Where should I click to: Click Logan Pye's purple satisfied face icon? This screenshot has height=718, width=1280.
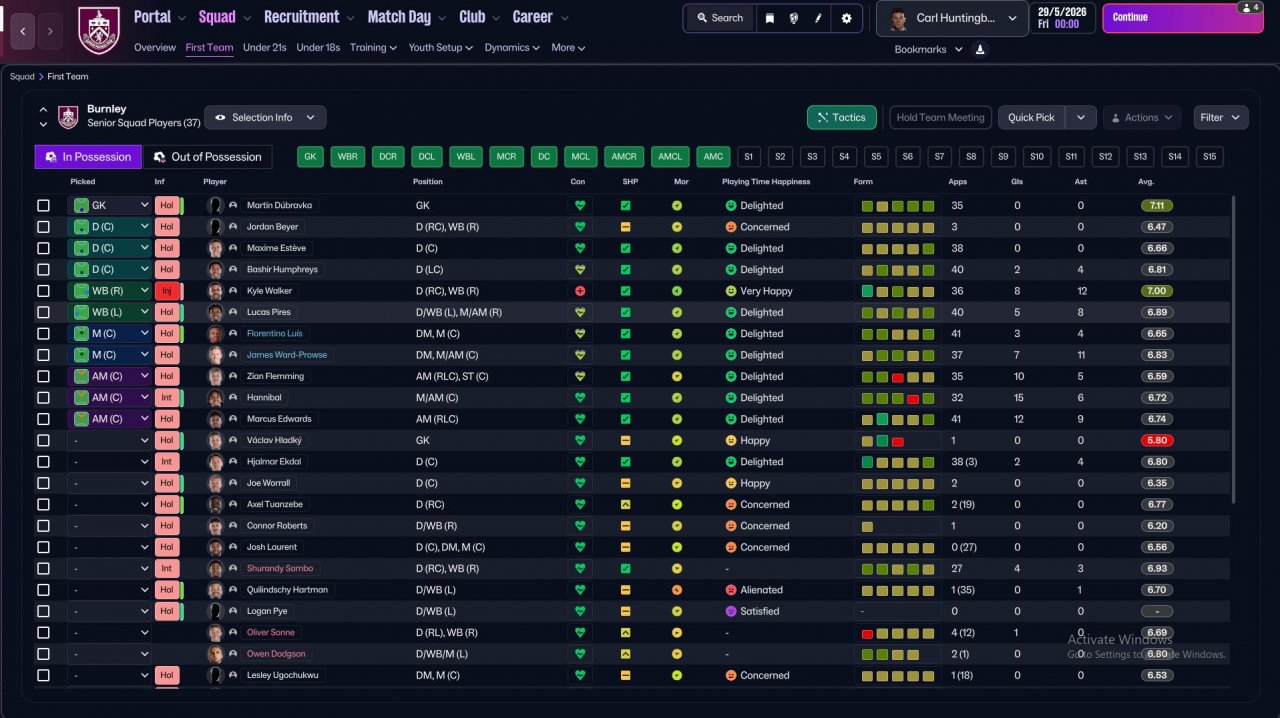pyautogui.click(x=731, y=611)
